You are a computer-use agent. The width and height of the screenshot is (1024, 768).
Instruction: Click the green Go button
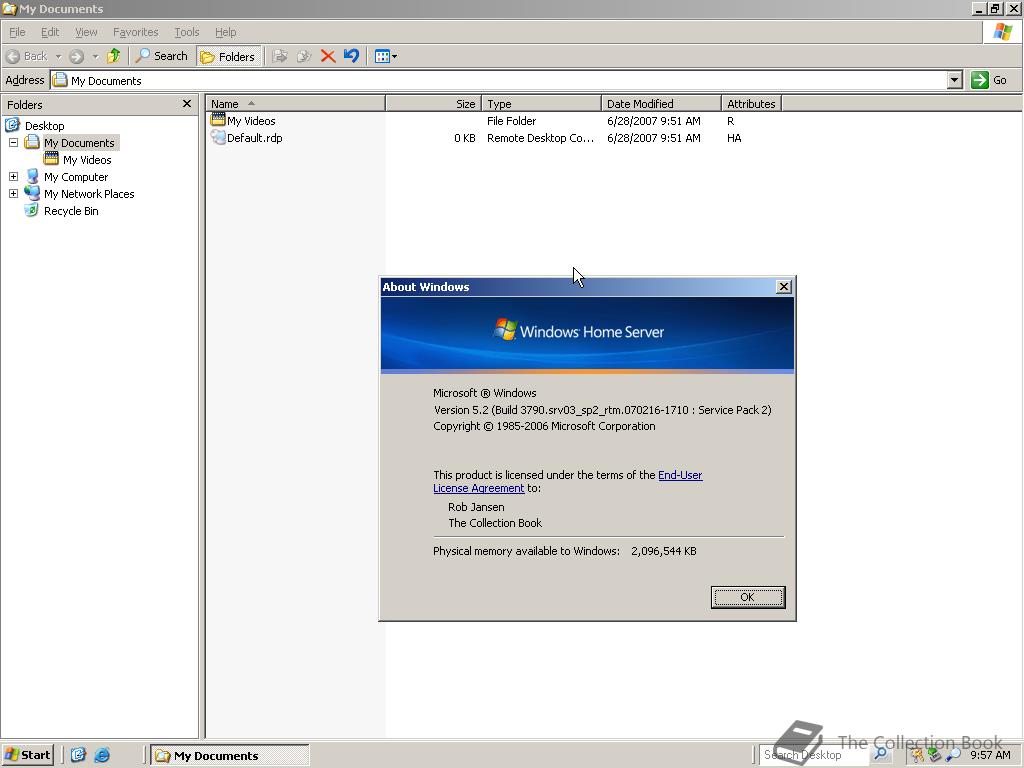(x=989, y=80)
